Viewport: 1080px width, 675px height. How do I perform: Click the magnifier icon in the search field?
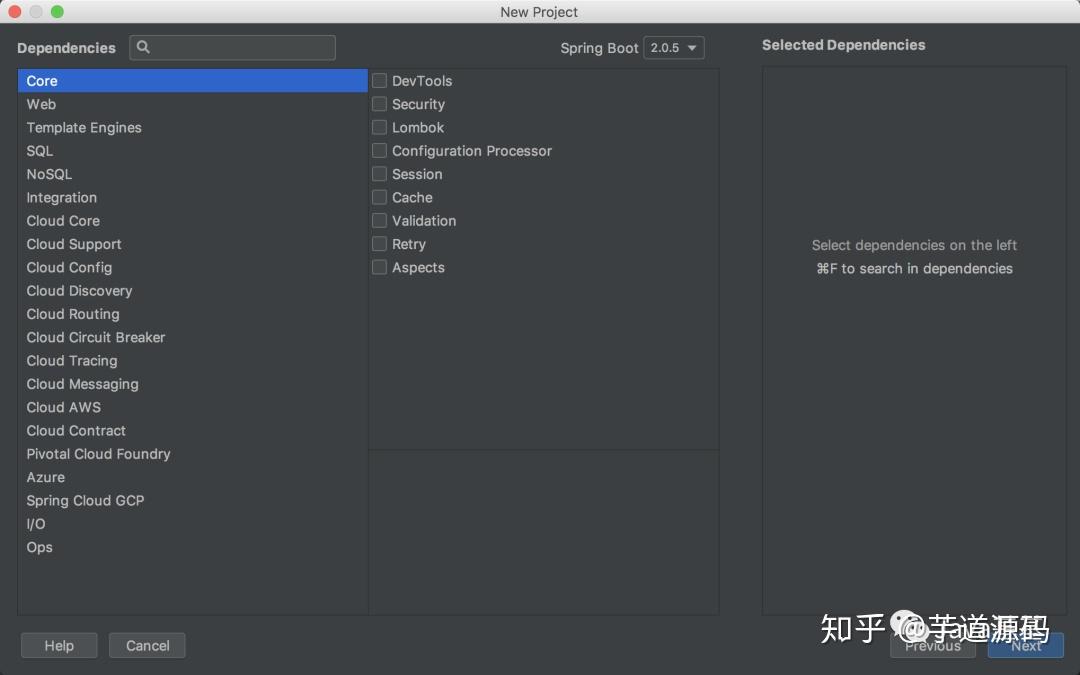pos(142,47)
